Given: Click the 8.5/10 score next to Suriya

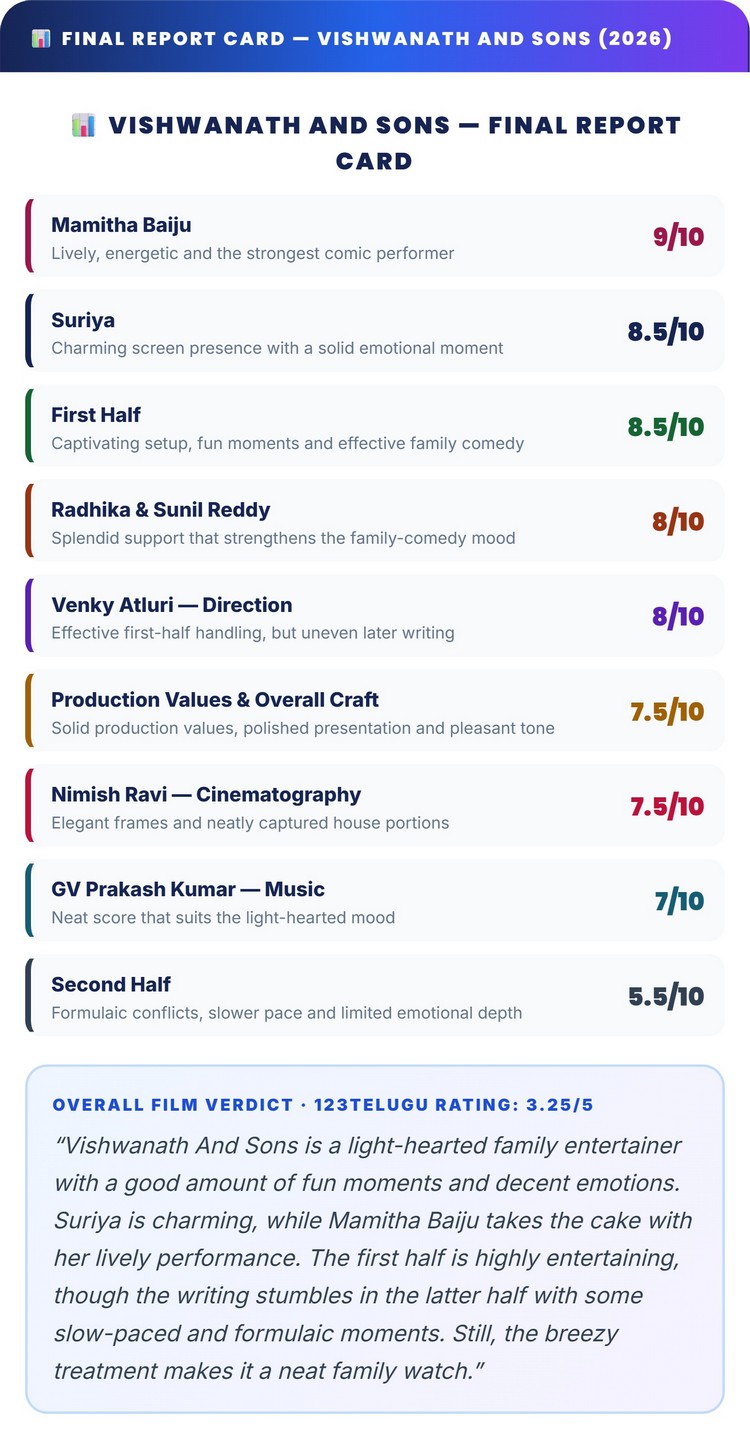Looking at the screenshot, I should click(666, 332).
